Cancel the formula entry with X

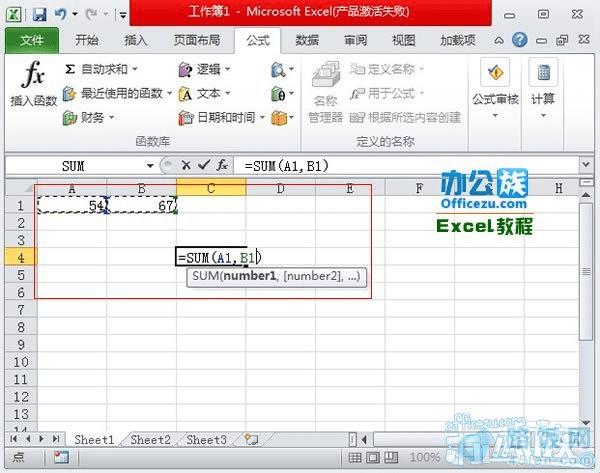click(x=186, y=165)
